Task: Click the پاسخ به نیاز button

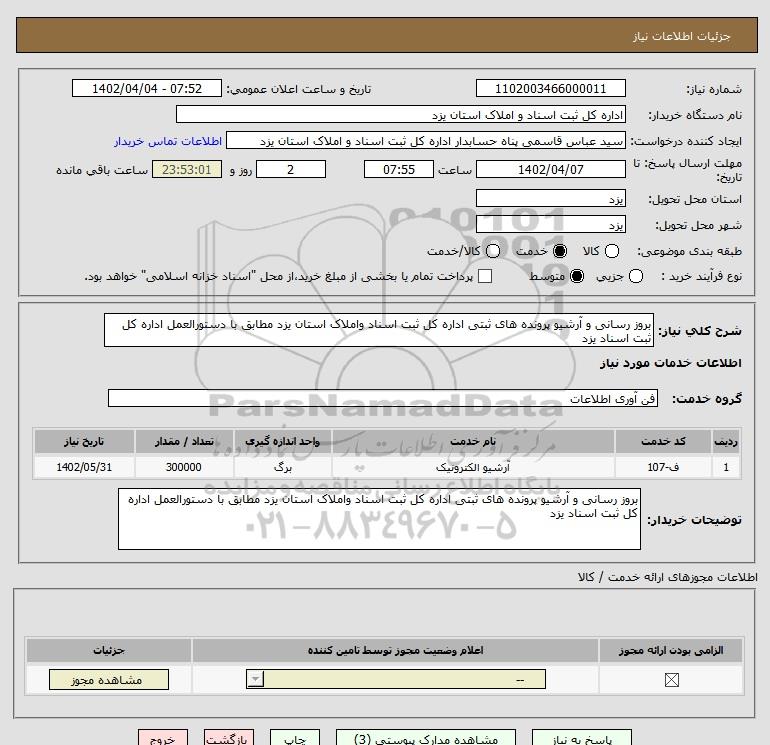Action: pyautogui.click(x=581, y=738)
